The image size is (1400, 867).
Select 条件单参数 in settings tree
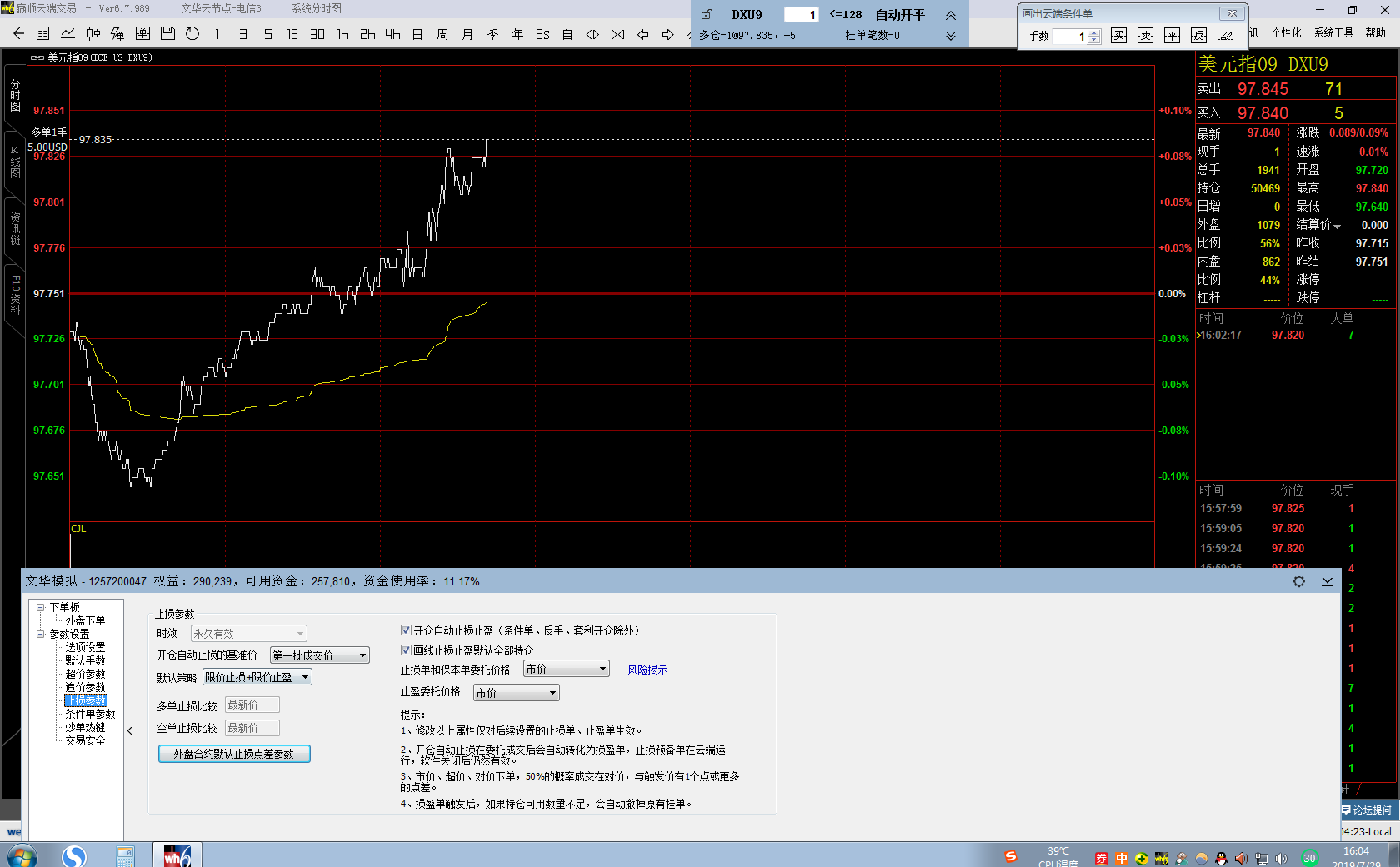90,714
